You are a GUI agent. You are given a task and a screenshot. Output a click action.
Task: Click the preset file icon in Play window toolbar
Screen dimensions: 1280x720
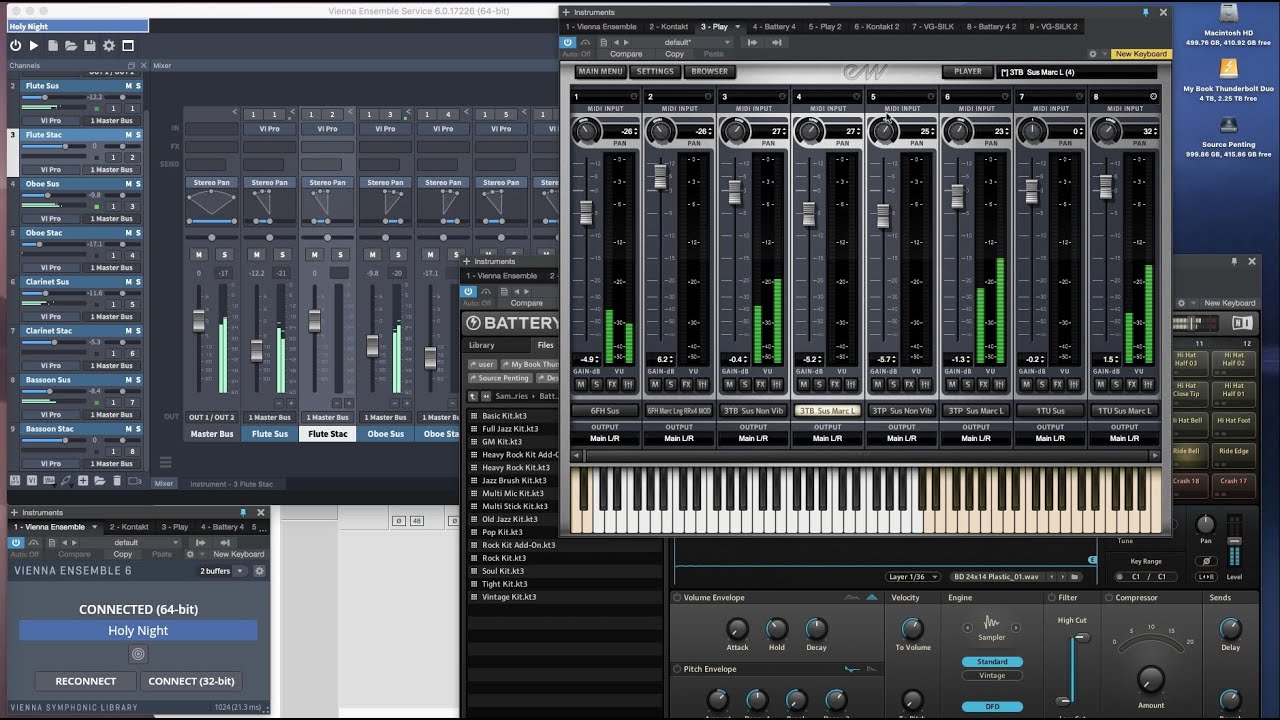(x=603, y=42)
